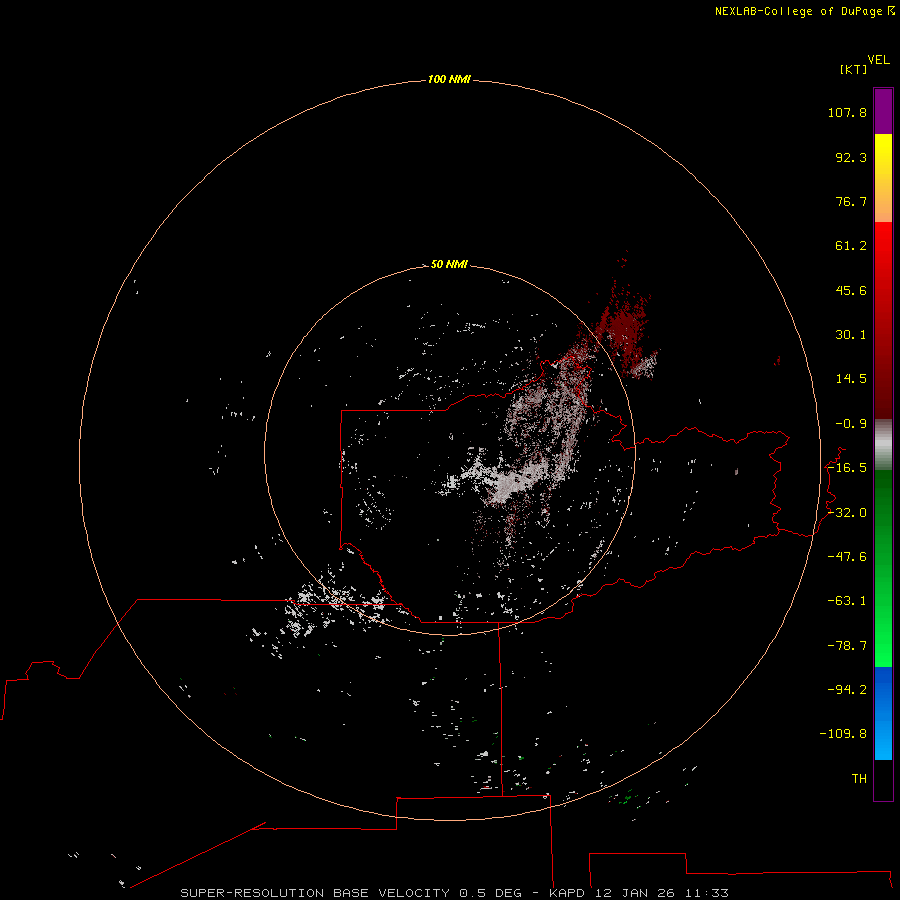Click the 14.5 legend value
This screenshot has height=900, width=900.
click(x=851, y=379)
